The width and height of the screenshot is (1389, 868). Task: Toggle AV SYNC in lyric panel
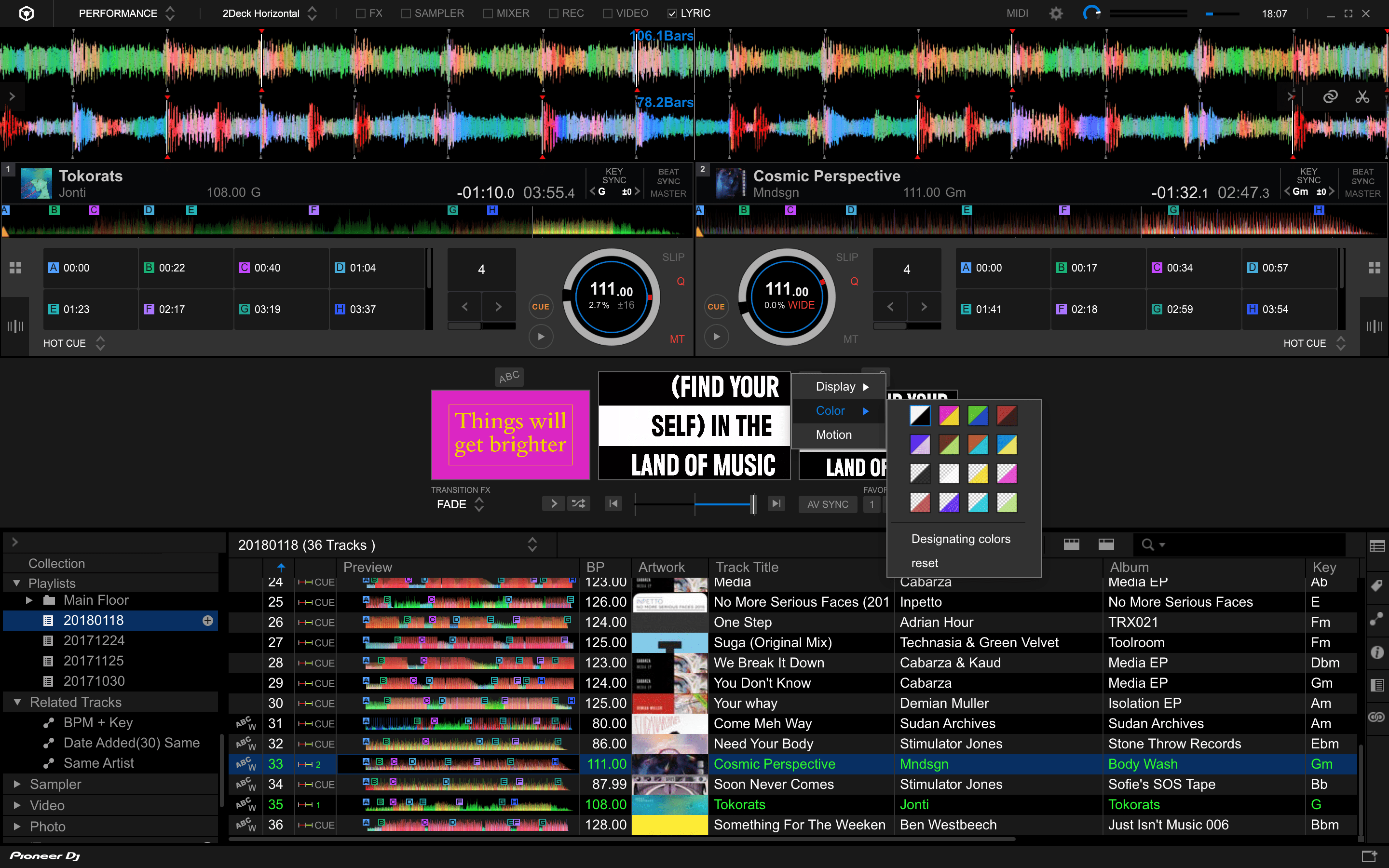(x=828, y=504)
